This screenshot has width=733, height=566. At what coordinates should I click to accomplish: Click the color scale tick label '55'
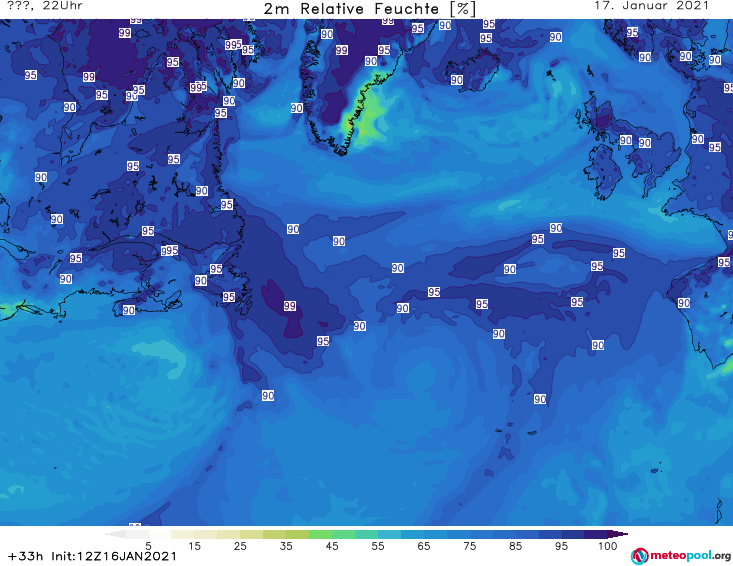point(378,546)
